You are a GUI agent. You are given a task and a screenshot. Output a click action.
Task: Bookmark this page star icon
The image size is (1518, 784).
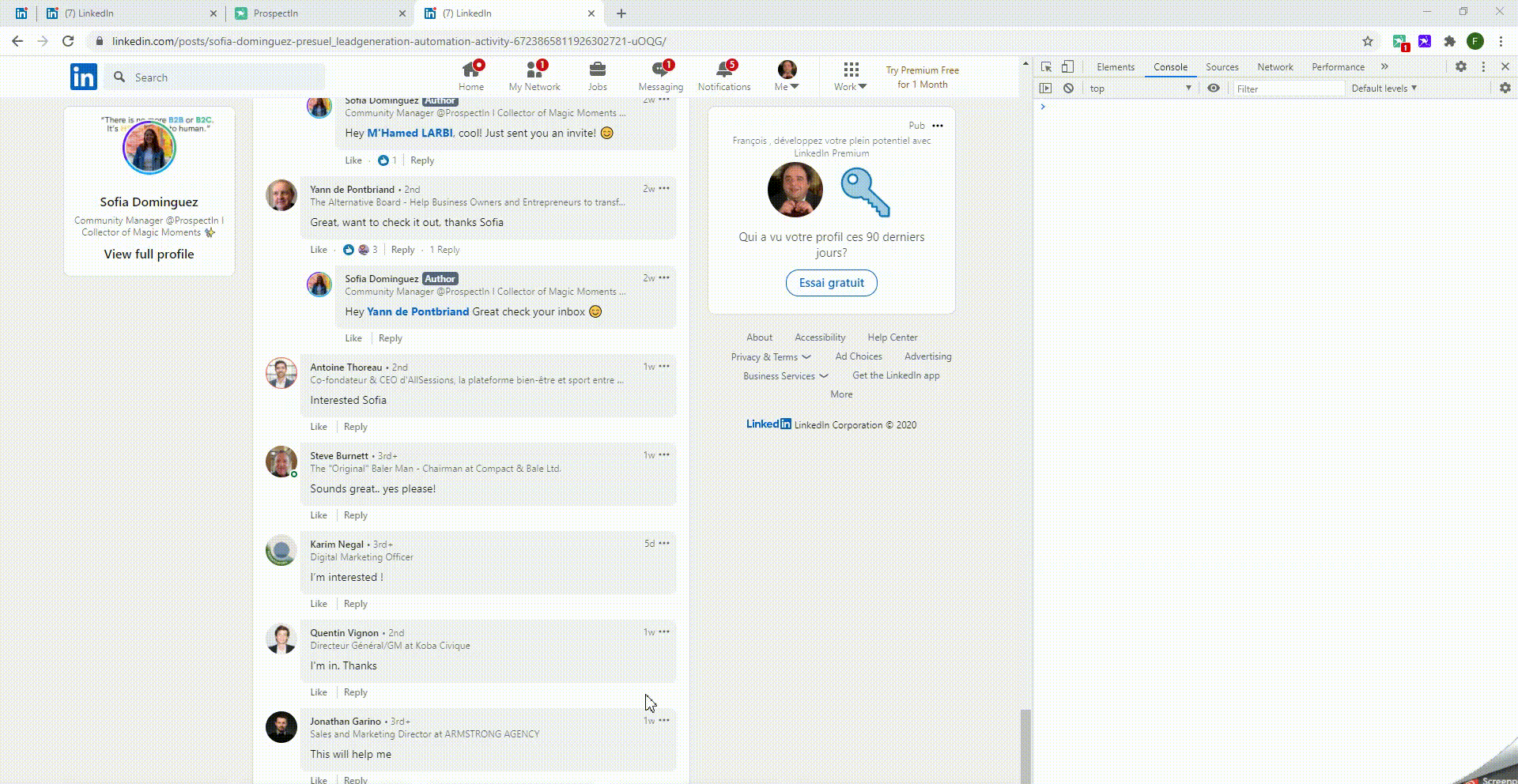[x=1368, y=41]
